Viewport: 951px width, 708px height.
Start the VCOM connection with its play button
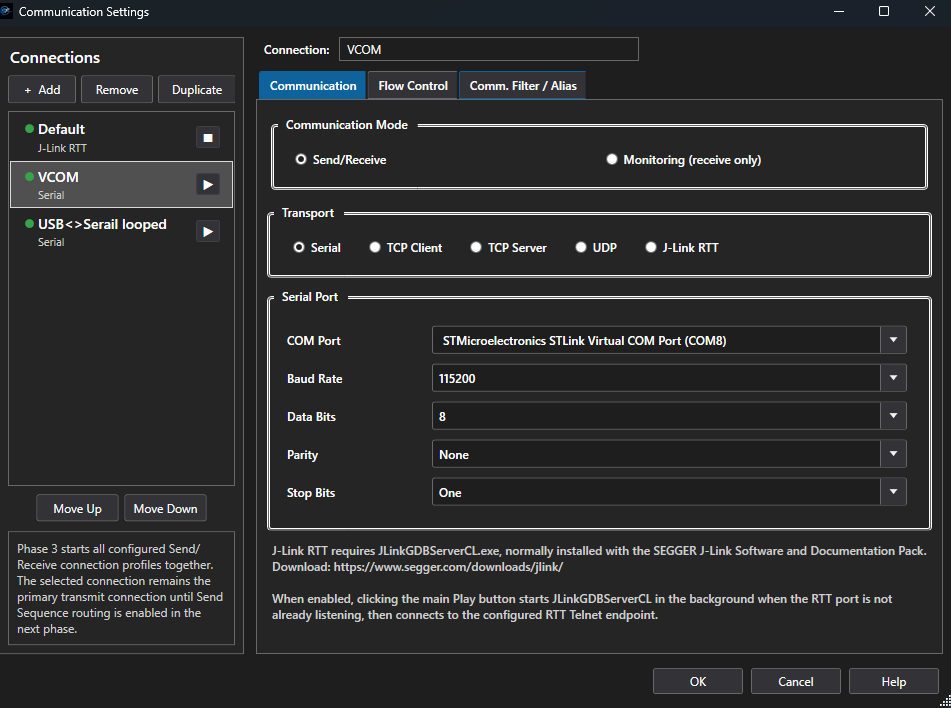[207, 184]
